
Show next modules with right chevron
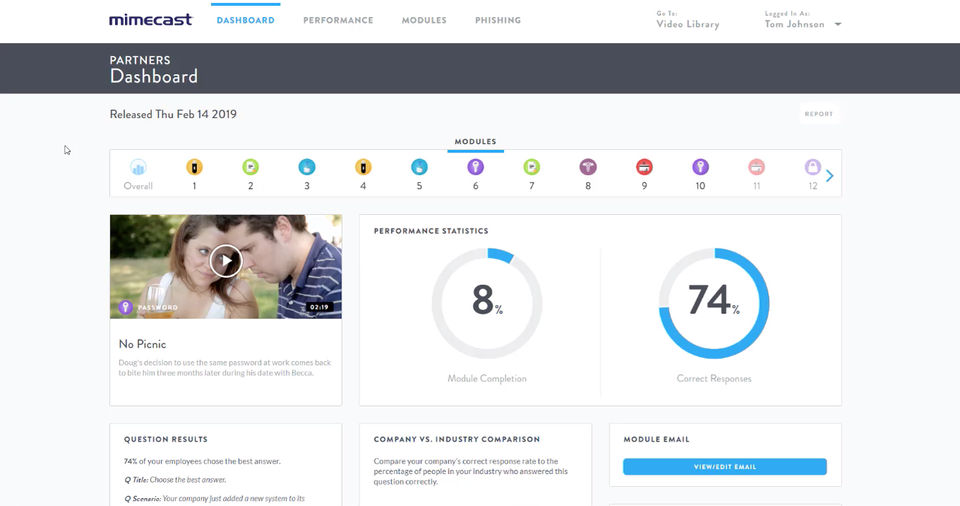pyautogui.click(x=830, y=176)
